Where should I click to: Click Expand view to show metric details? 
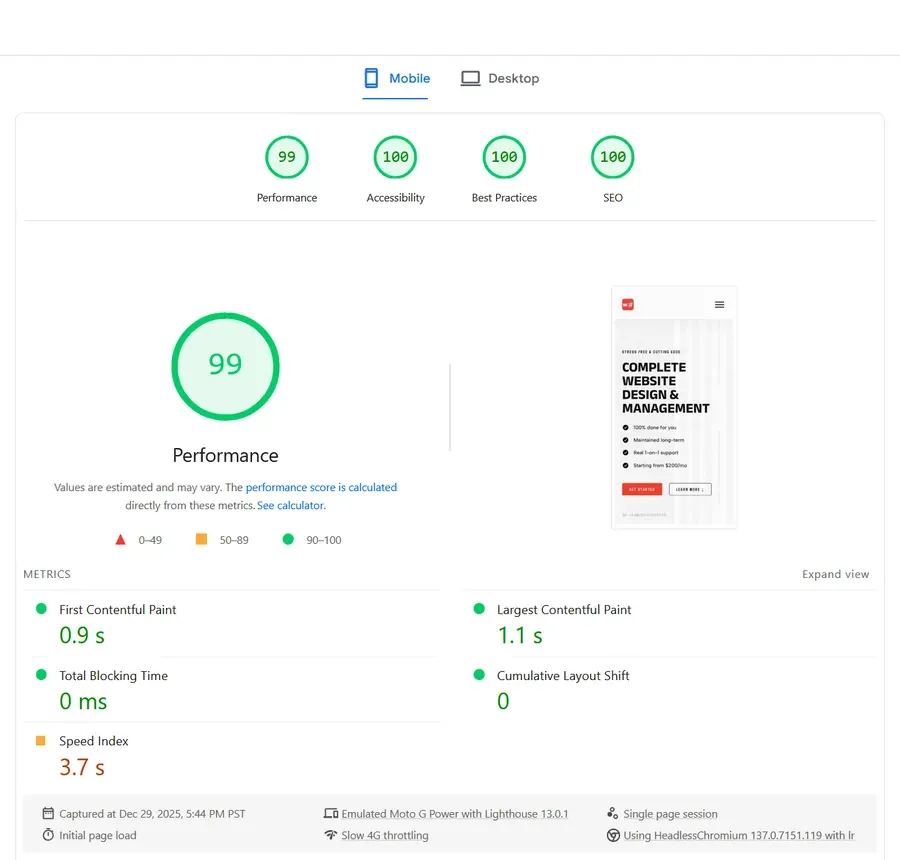point(835,574)
